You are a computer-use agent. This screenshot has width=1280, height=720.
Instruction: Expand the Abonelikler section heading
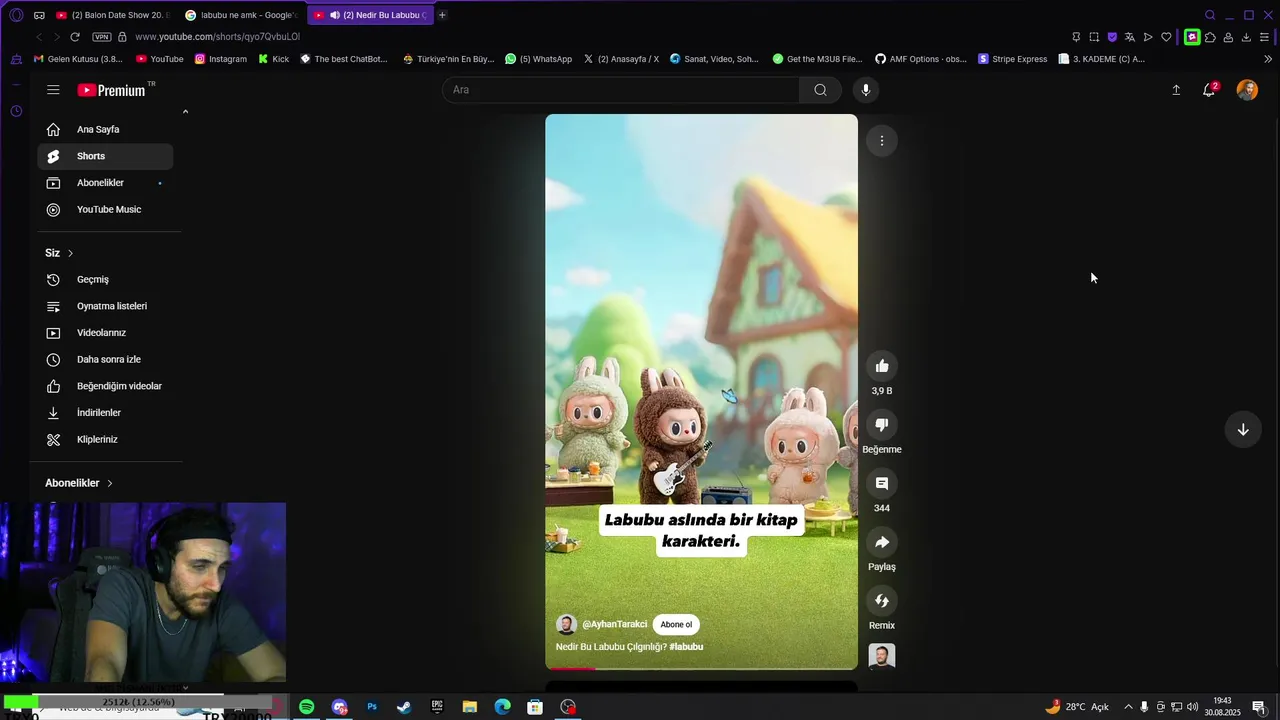pos(79,483)
